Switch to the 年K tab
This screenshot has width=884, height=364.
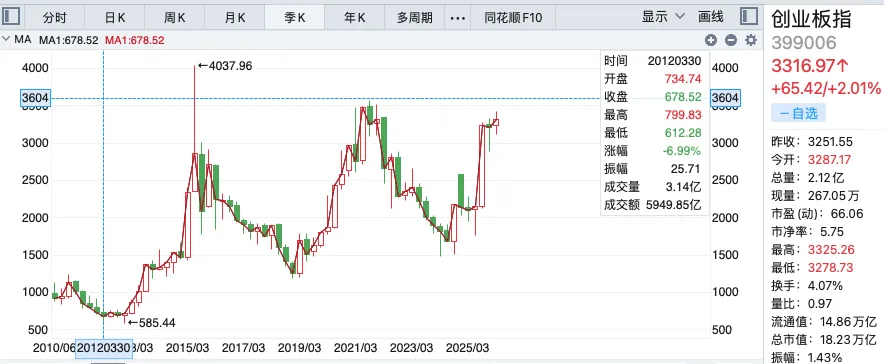click(355, 18)
